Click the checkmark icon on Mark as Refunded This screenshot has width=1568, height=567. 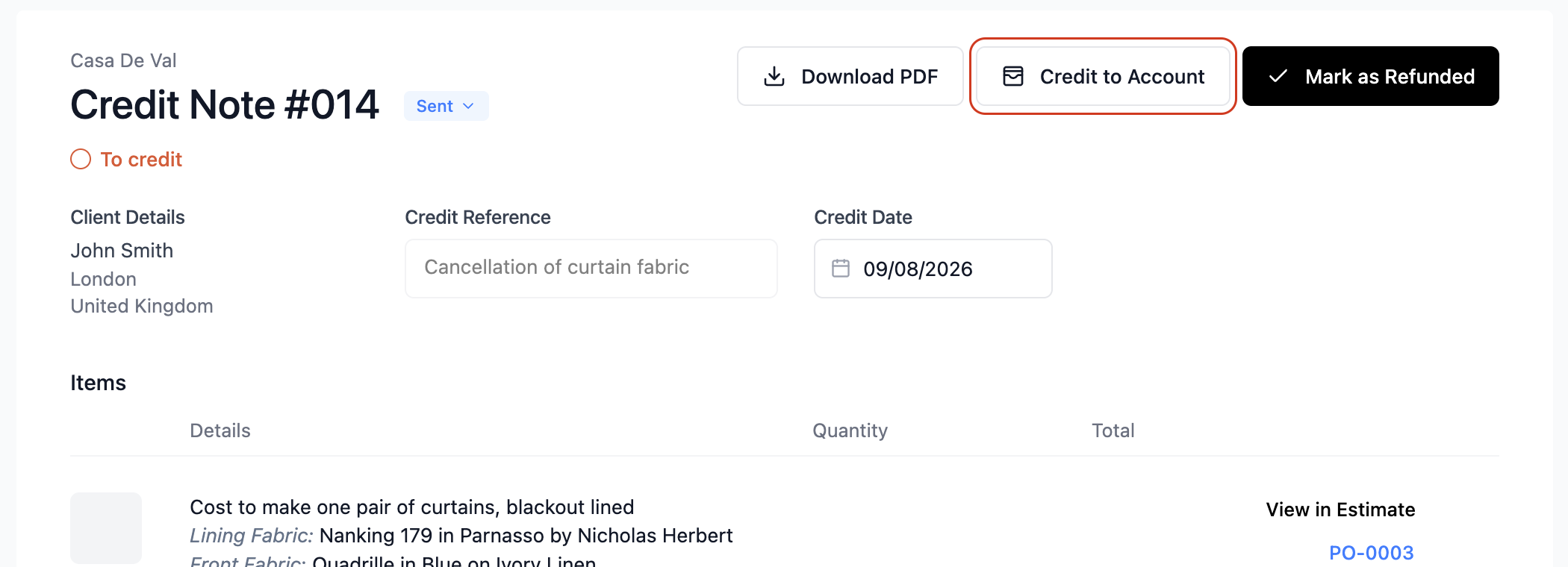(x=1278, y=76)
